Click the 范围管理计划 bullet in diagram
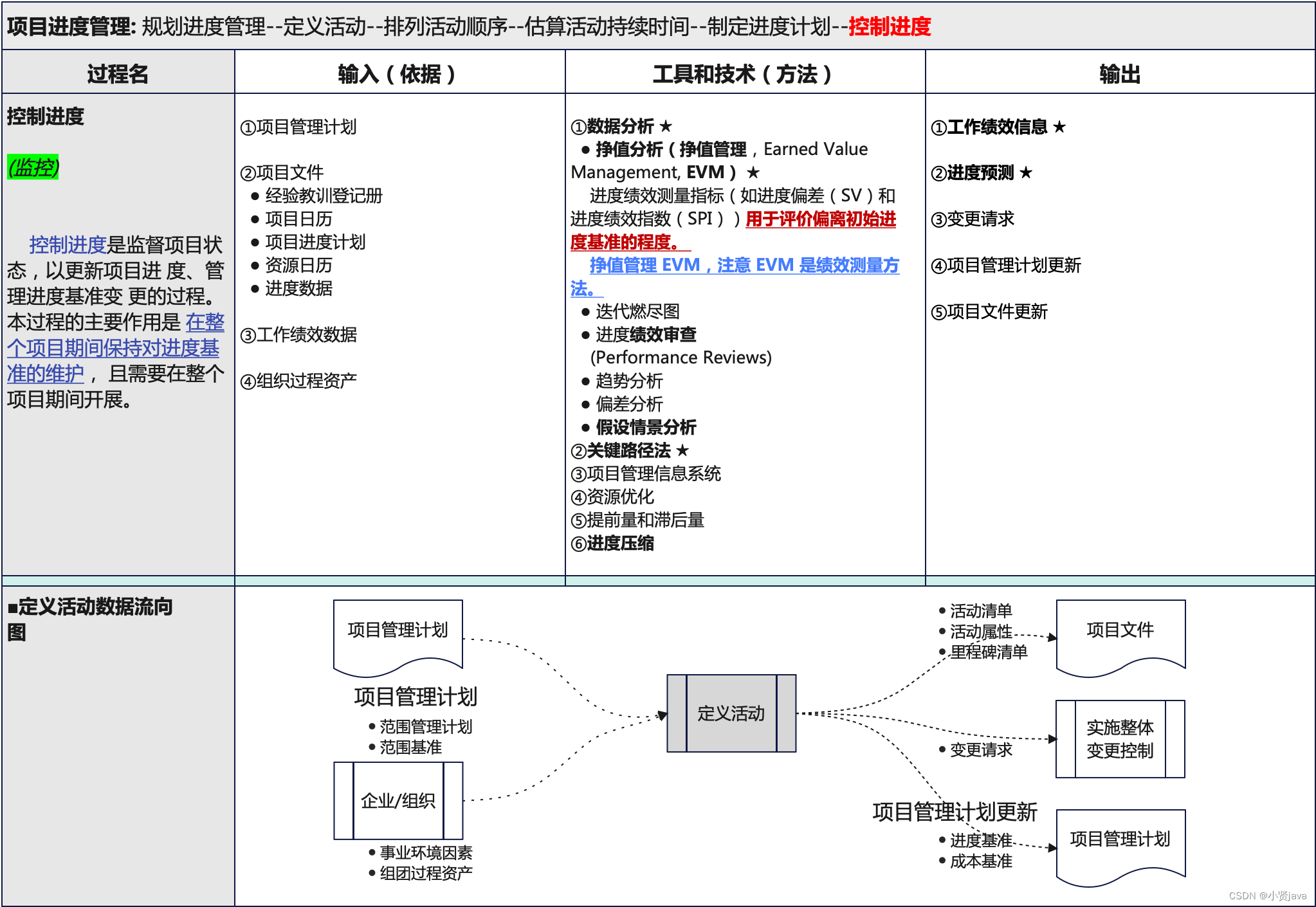 pos(421,727)
